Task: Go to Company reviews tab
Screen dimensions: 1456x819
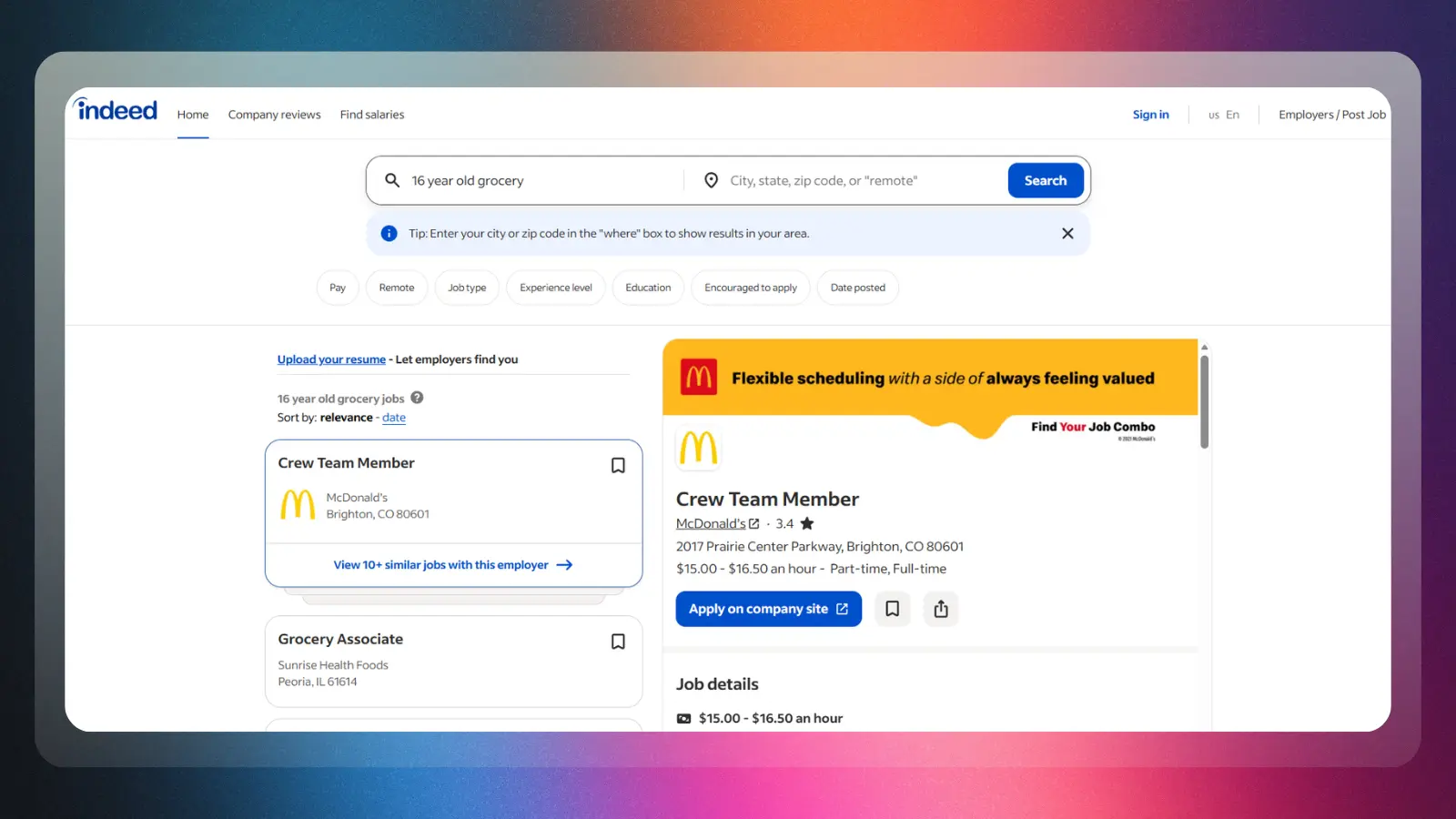Action: 275,115
